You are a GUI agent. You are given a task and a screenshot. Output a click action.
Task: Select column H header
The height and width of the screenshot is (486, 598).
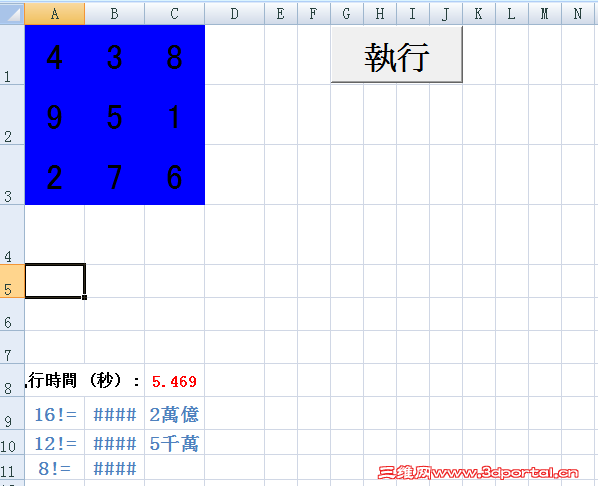coord(380,14)
